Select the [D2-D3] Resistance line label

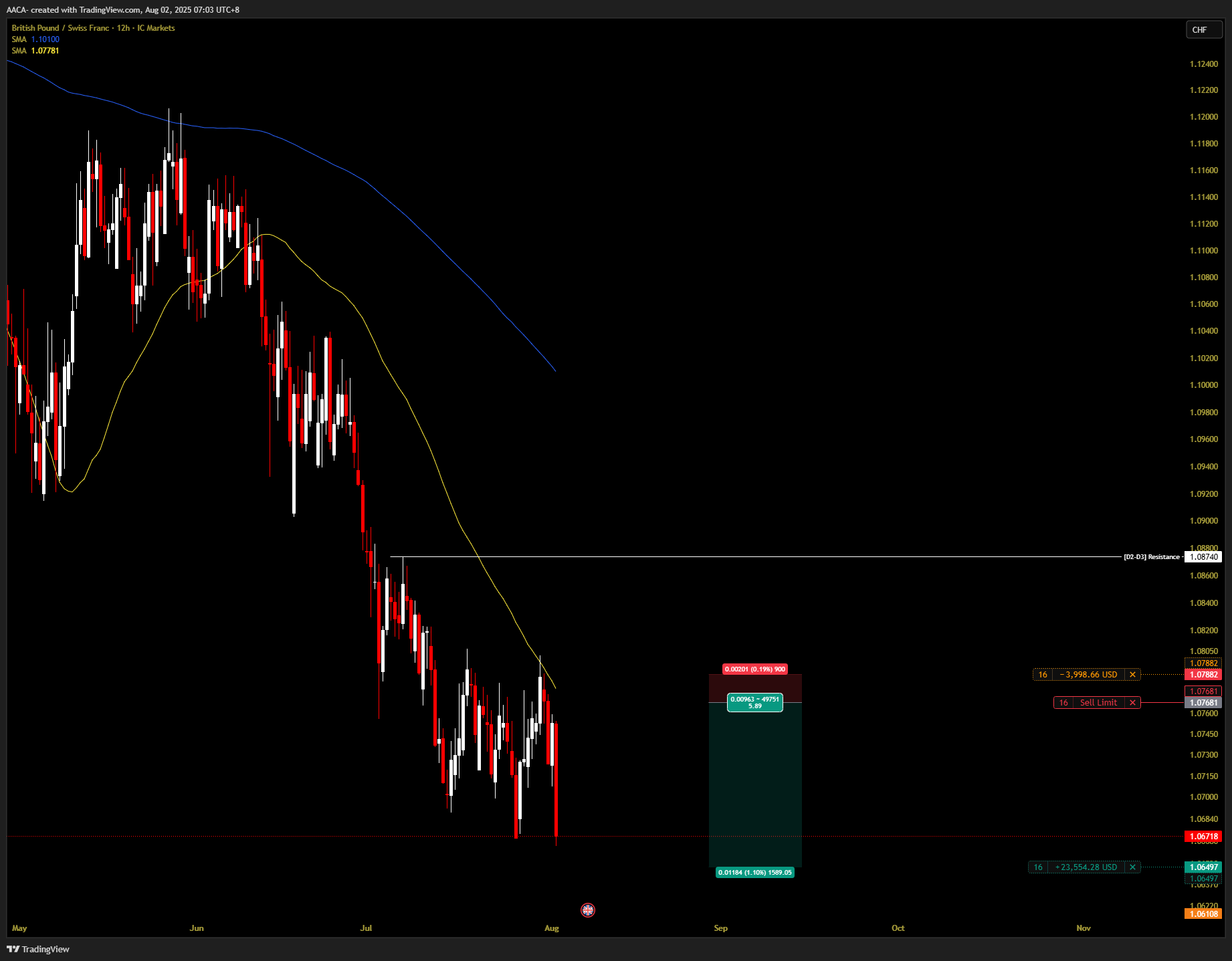(x=1152, y=556)
